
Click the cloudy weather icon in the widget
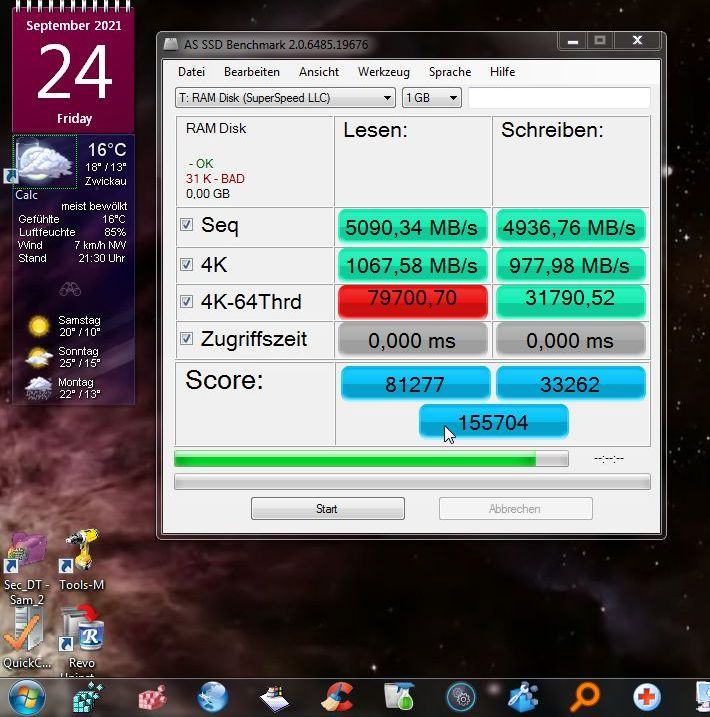point(44,161)
